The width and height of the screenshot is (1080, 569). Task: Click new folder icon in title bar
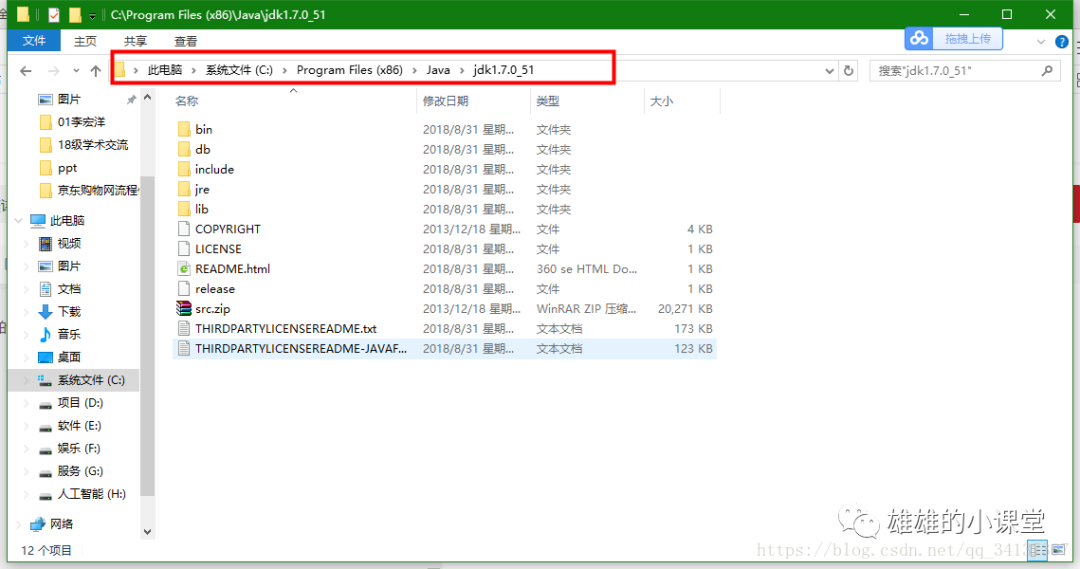point(74,14)
